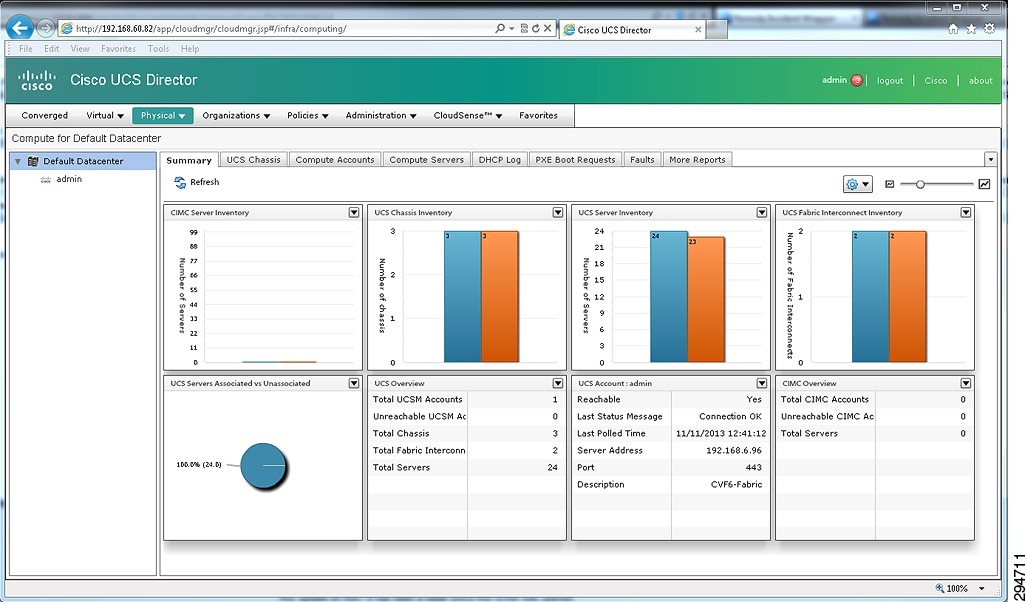Switch to the Compute Accounts tab
The width and height of the screenshot is (1026, 602).
click(335, 160)
